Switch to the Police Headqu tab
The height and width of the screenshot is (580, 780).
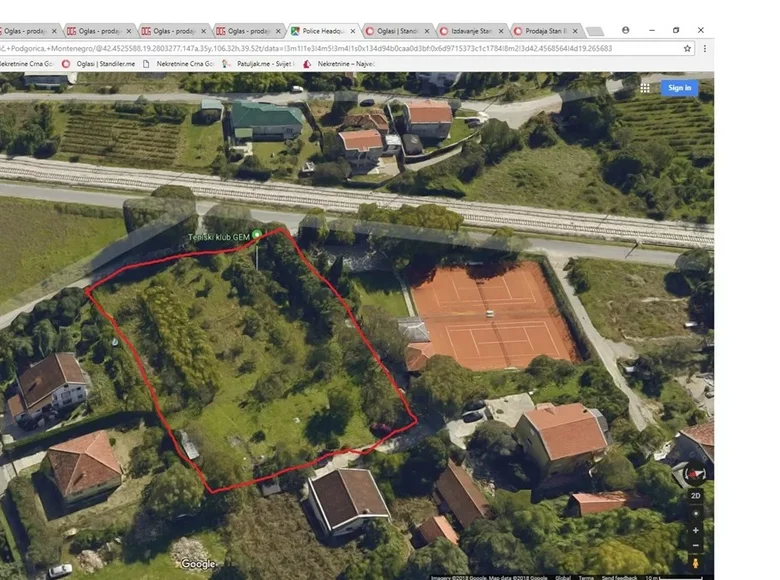(322, 31)
